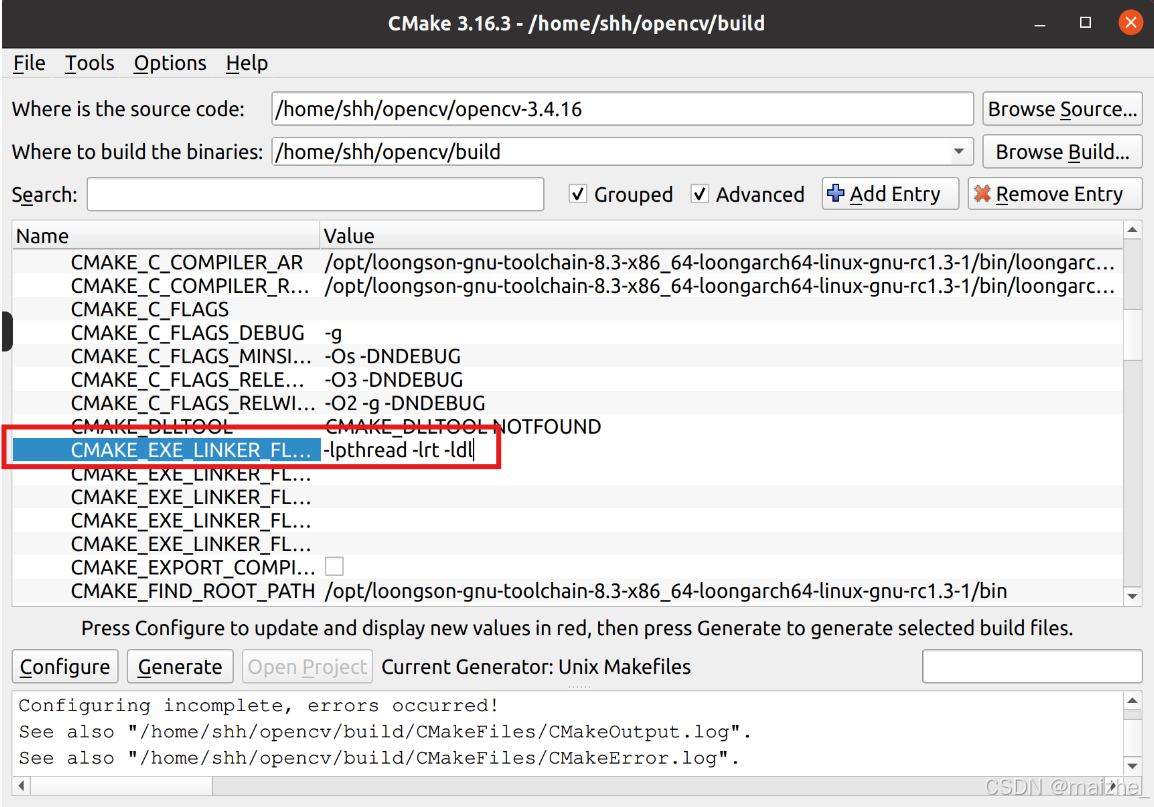Focus the source code path field
The width and height of the screenshot is (1154, 807).
[623, 109]
